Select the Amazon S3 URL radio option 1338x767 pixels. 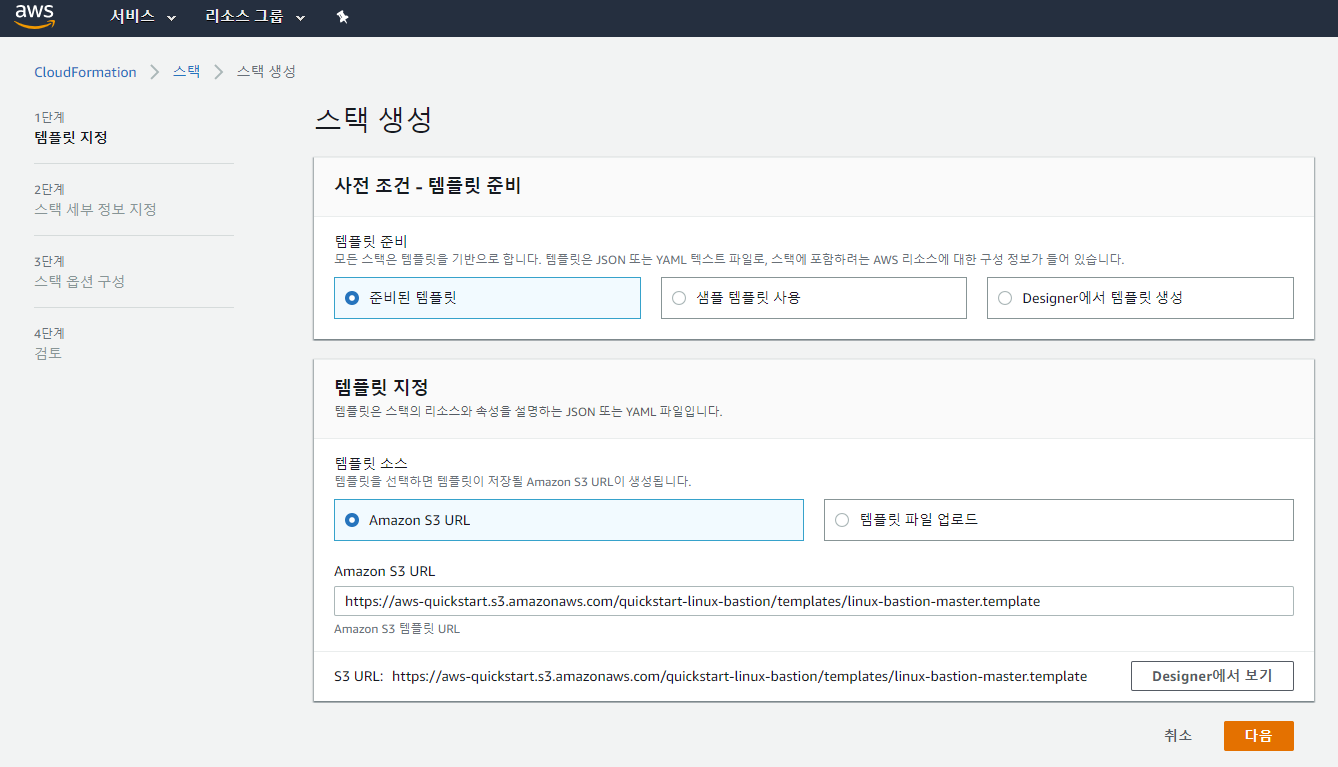[351, 520]
